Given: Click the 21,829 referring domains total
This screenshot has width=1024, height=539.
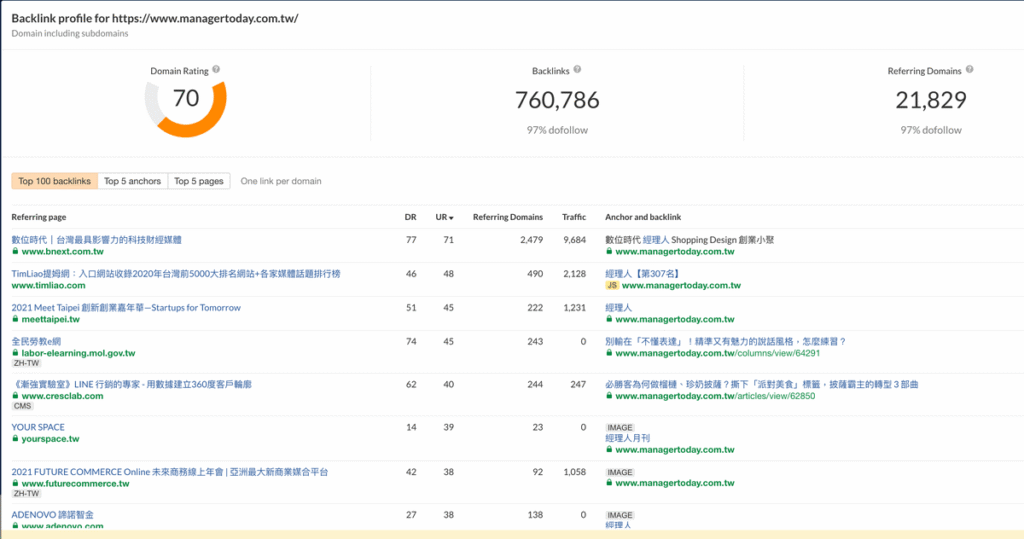Looking at the screenshot, I should [931, 100].
